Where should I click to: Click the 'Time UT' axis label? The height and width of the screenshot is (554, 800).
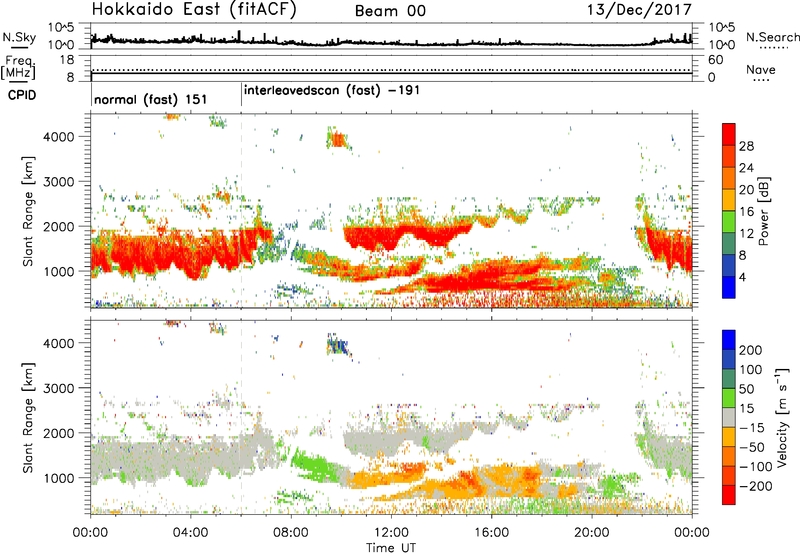(x=391, y=548)
